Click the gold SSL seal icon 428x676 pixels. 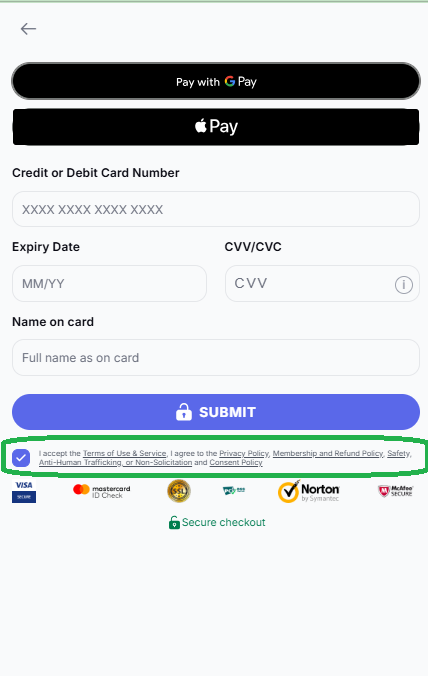tap(178, 491)
